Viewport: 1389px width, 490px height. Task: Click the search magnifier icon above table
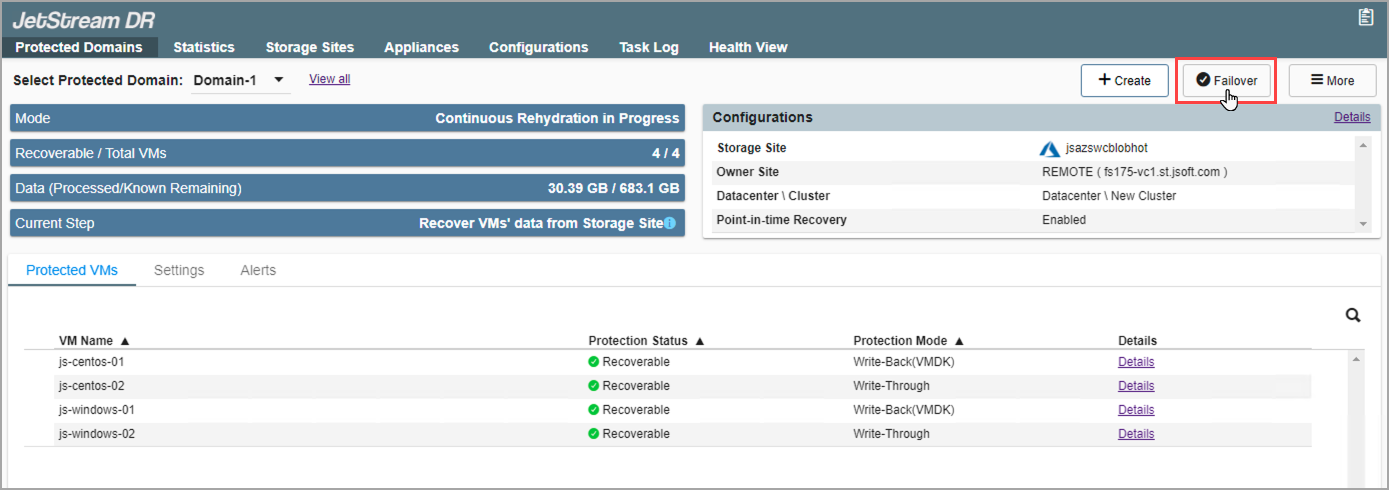(1353, 316)
